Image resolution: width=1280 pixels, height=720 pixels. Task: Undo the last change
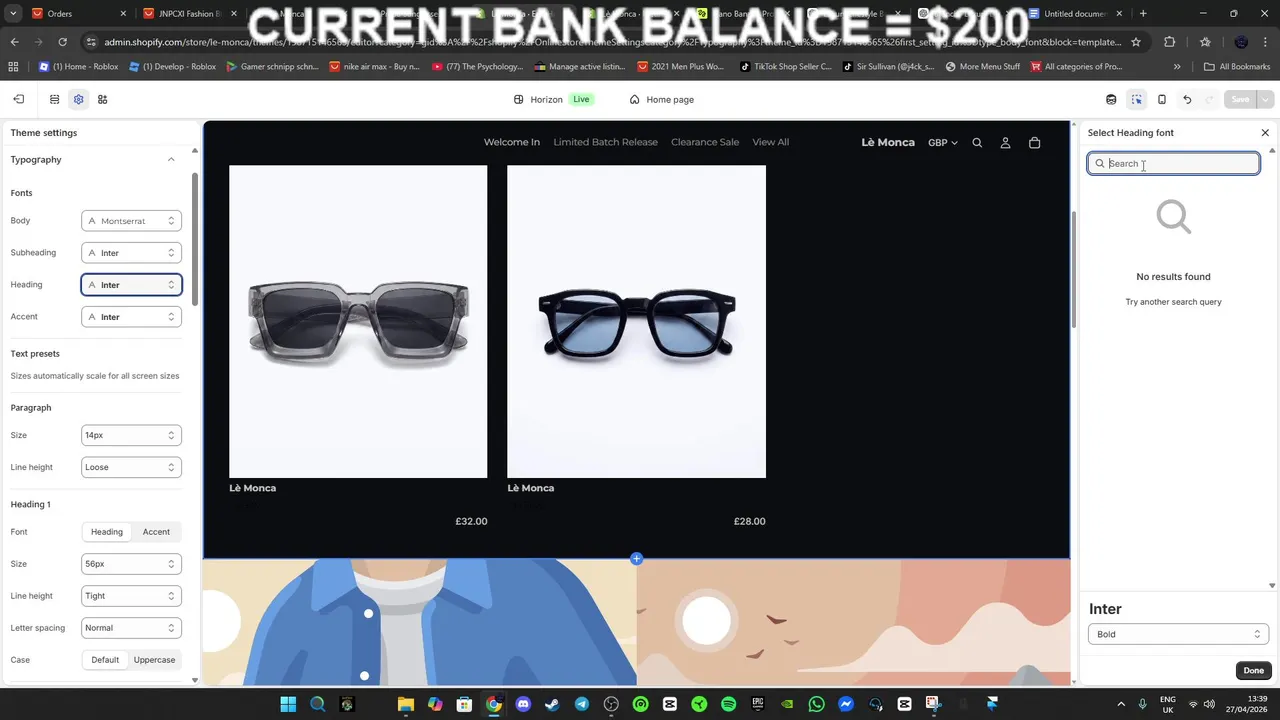click(x=1187, y=99)
